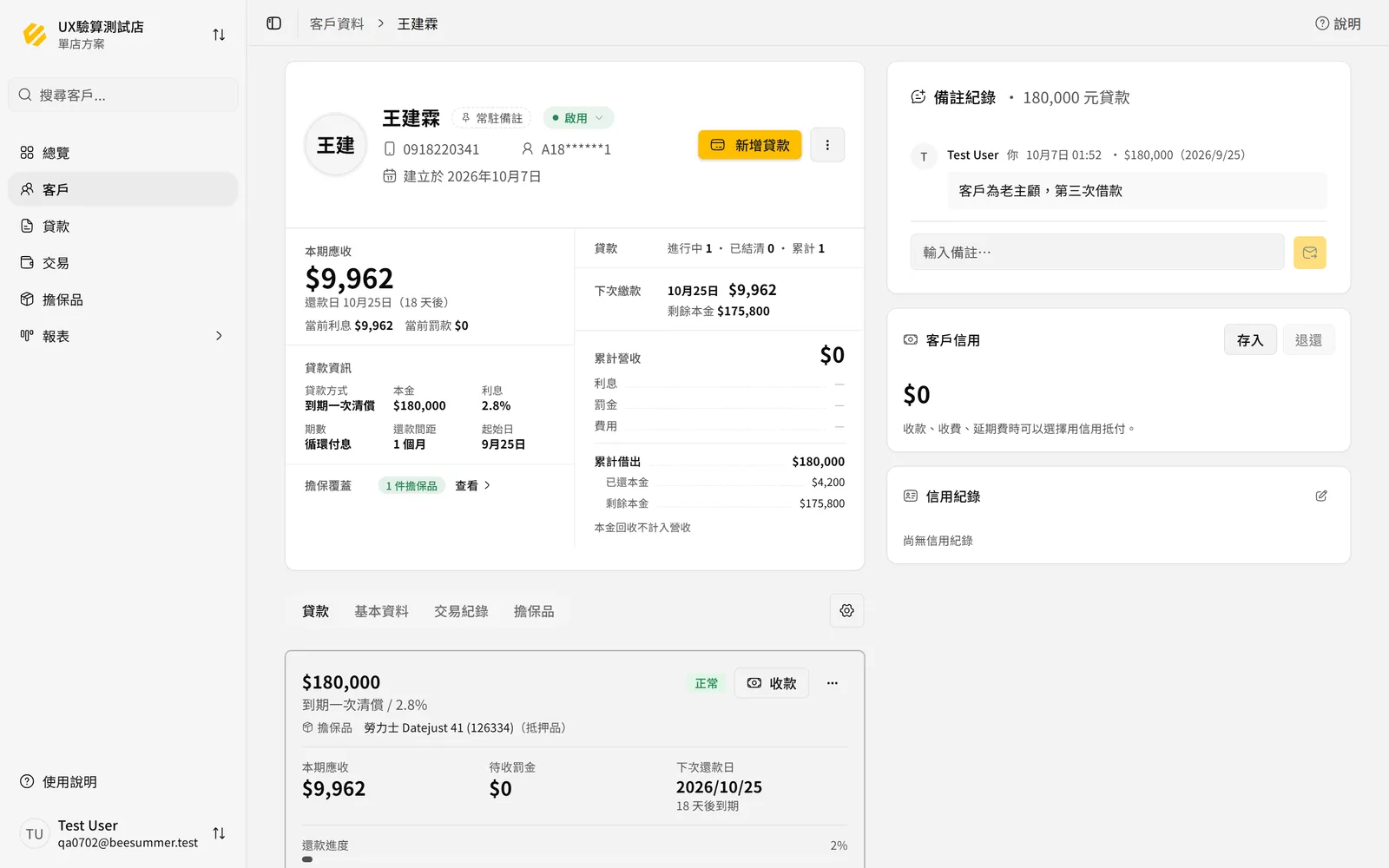Image resolution: width=1389 pixels, height=868 pixels.
Task: Open 客戶 in the sidebar
Action: click(123, 189)
